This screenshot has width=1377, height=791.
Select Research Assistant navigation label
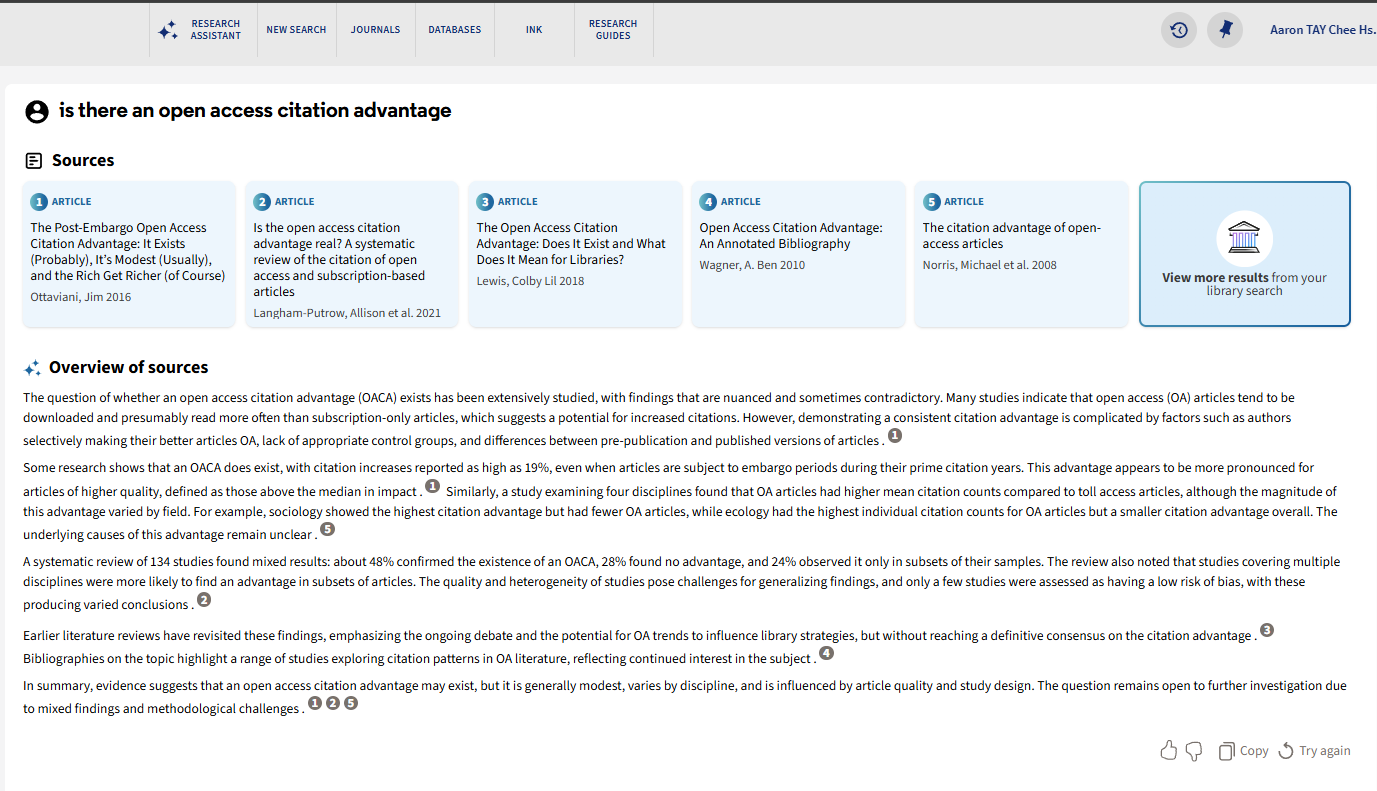coord(216,30)
